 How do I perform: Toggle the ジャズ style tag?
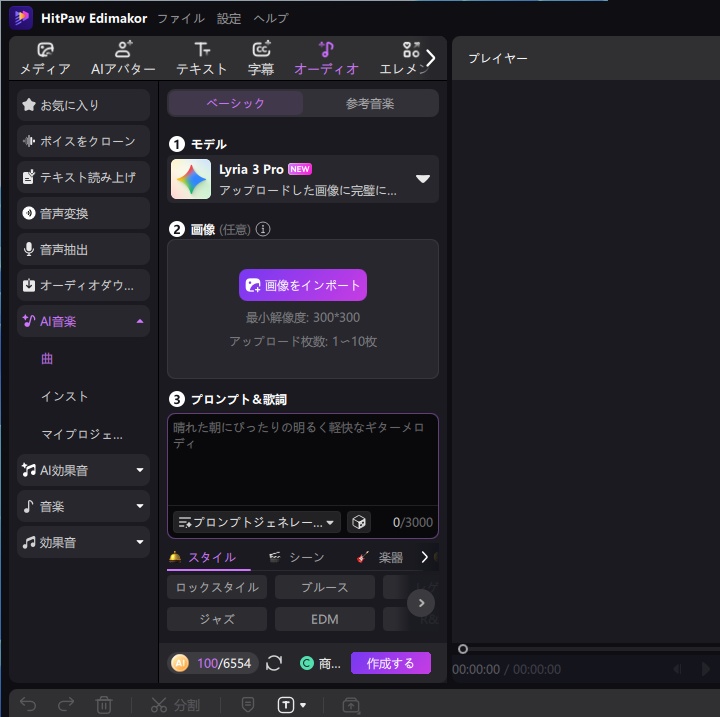pyautogui.click(x=217, y=619)
